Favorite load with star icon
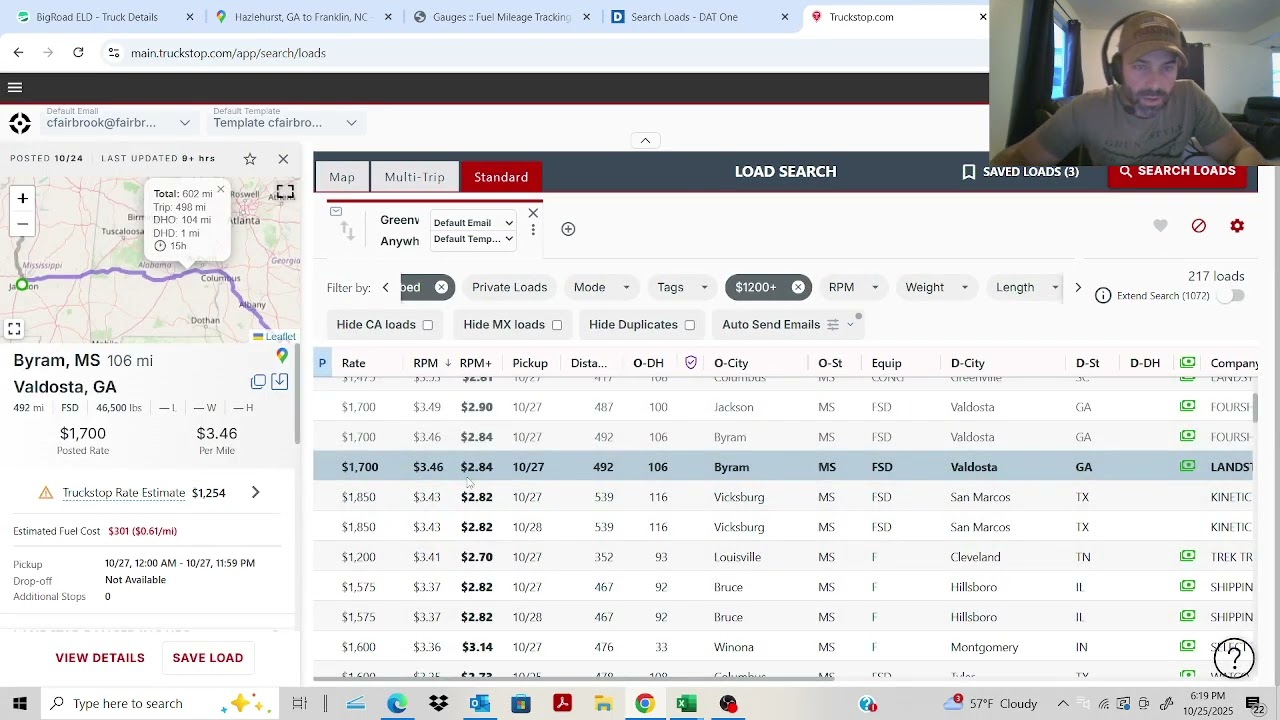1280x720 pixels. [250, 159]
